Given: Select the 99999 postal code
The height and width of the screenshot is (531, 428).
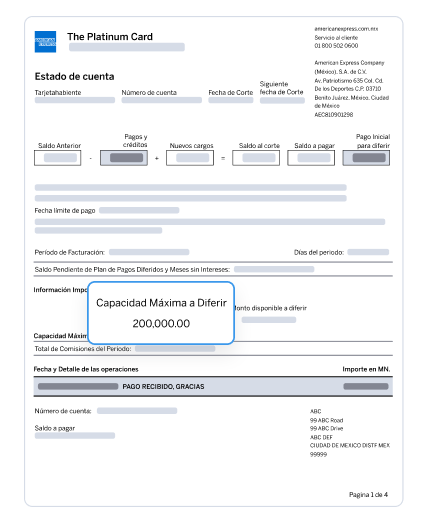Looking at the screenshot, I should point(318,454).
